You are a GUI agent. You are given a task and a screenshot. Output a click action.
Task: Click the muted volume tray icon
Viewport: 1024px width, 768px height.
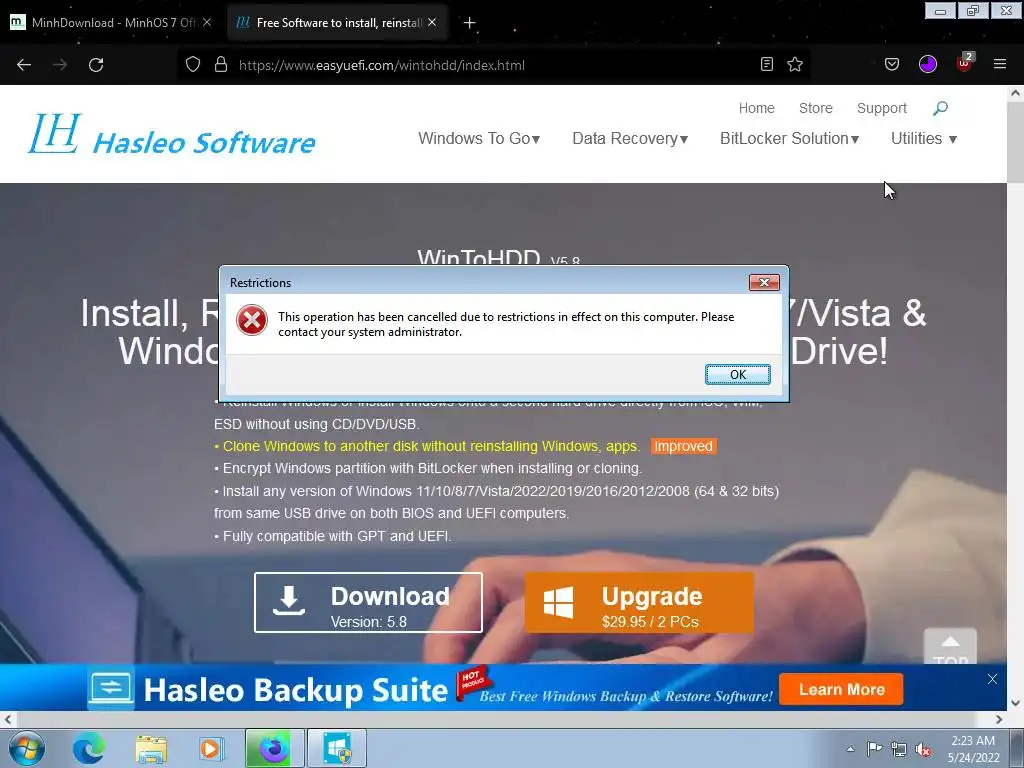click(x=923, y=749)
